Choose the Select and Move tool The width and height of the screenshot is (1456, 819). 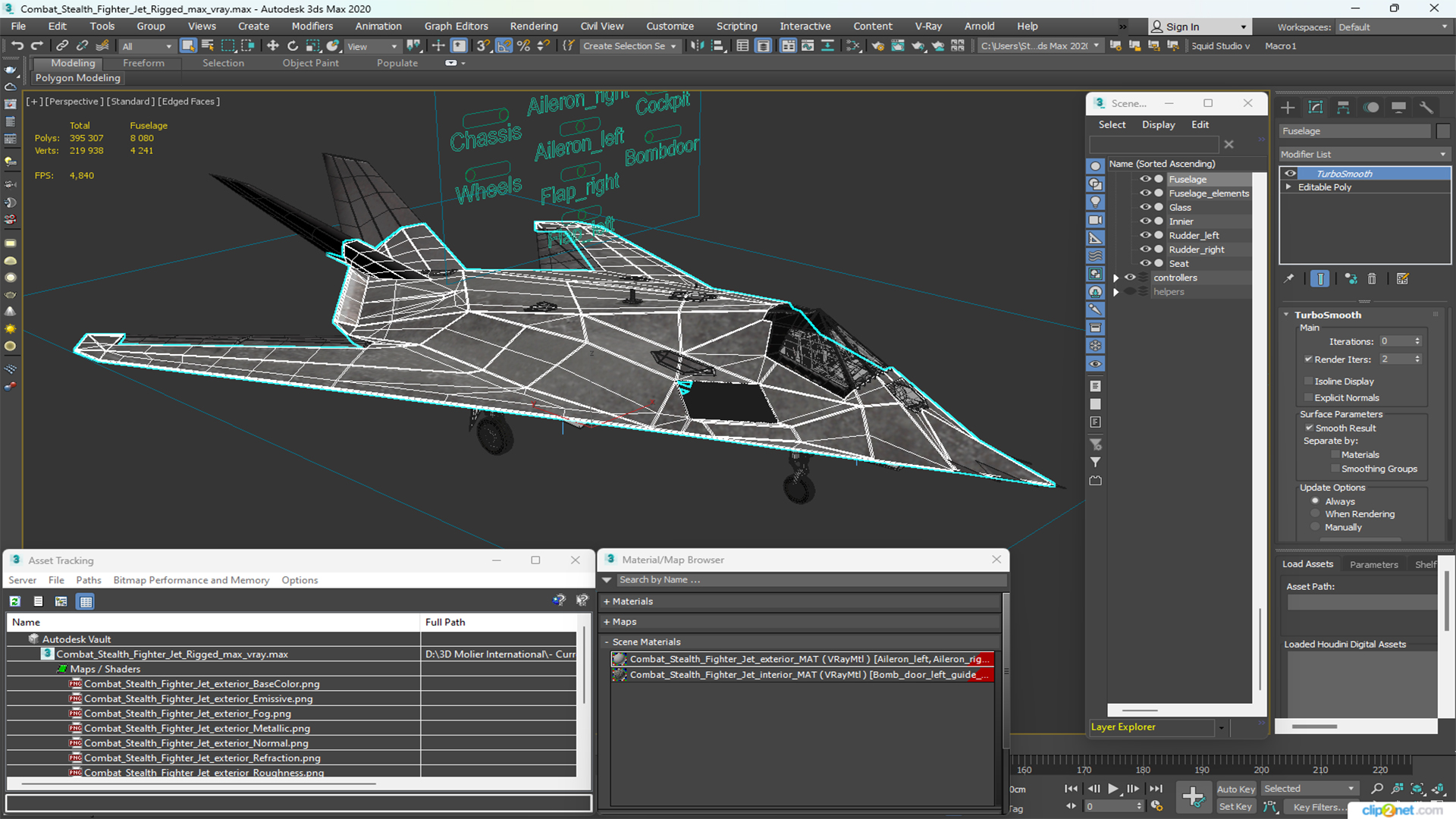pyautogui.click(x=273, y=46)
